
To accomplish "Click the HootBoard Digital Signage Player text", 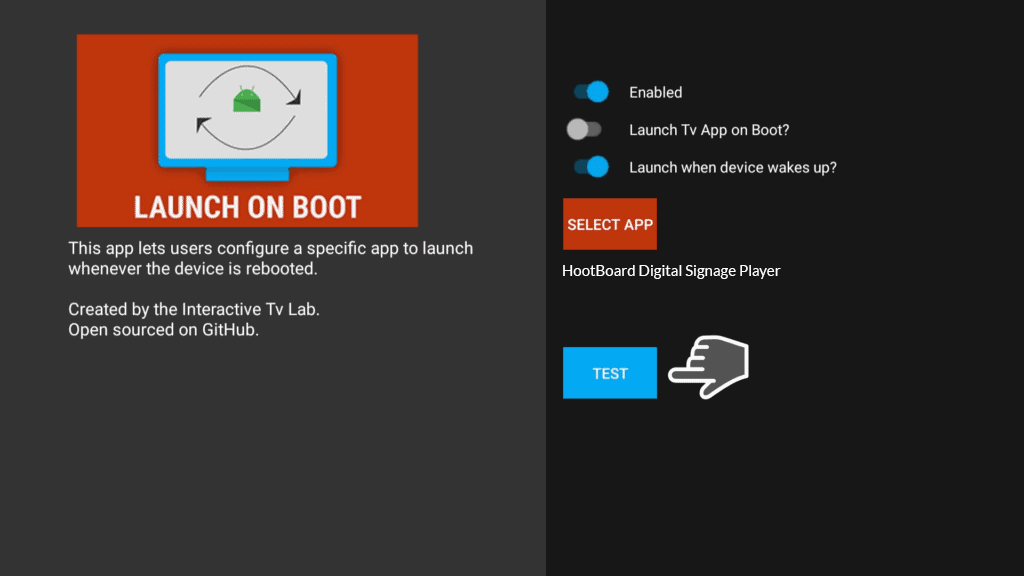I will tap(670, 271).
